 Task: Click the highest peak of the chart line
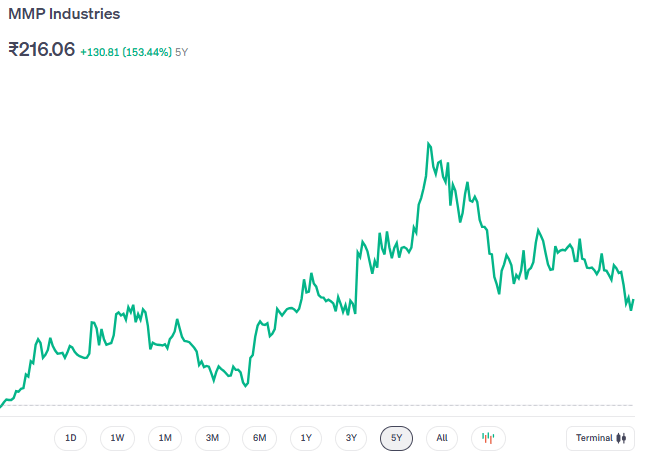tap(428, 144)
